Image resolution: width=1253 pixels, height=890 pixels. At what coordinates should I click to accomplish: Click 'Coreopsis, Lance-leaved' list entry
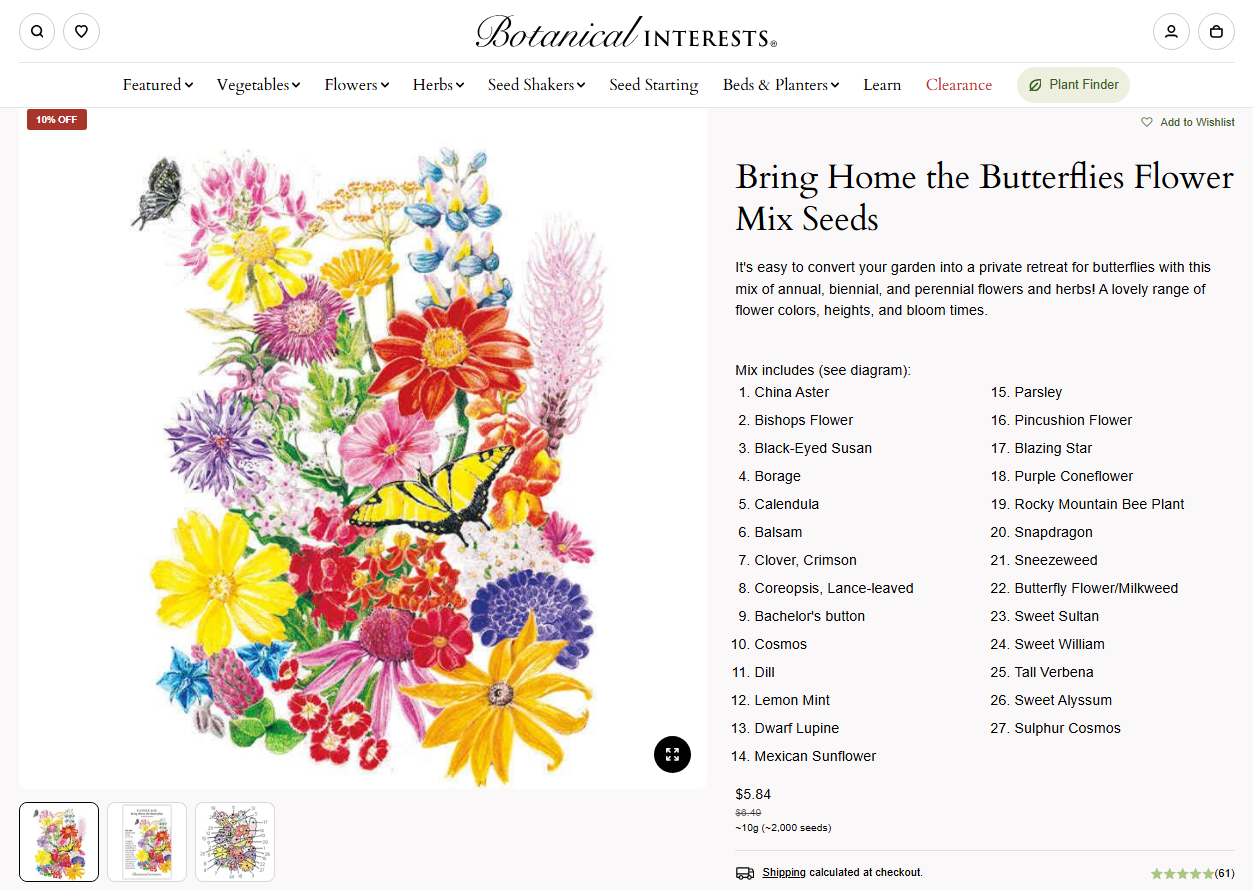click(x=834, y=588)
